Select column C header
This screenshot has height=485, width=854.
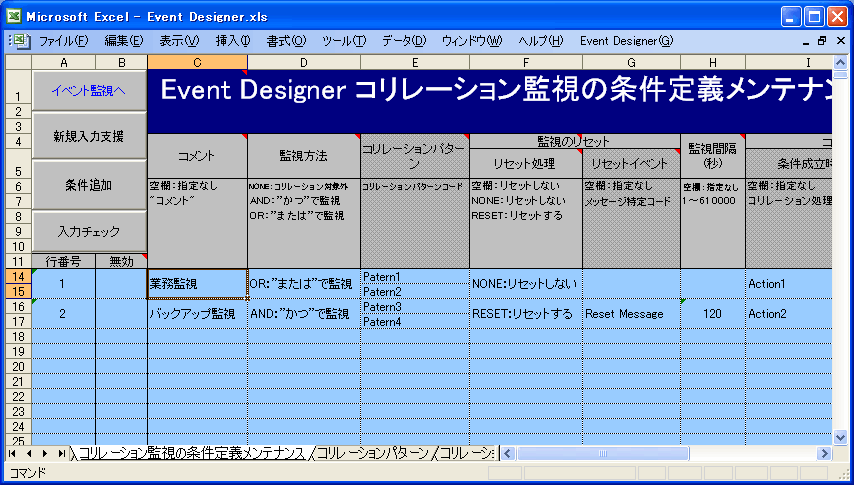point(197,63)
